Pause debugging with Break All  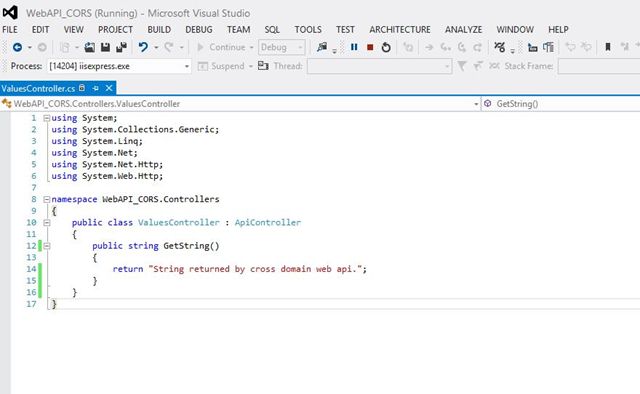pos(354,47)
